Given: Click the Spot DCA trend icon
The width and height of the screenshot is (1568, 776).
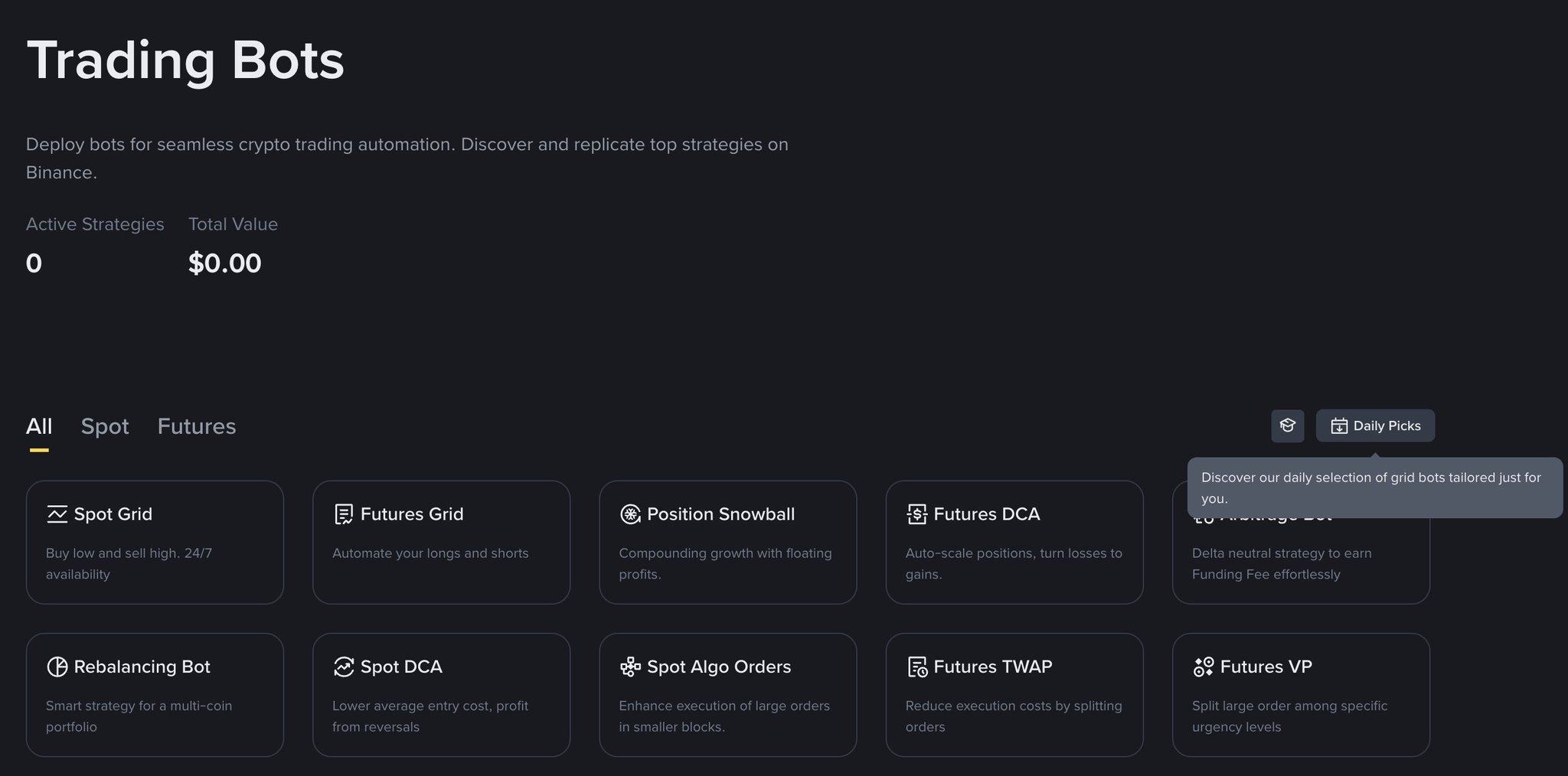Looking at the screenshot, I should point(344,667).
